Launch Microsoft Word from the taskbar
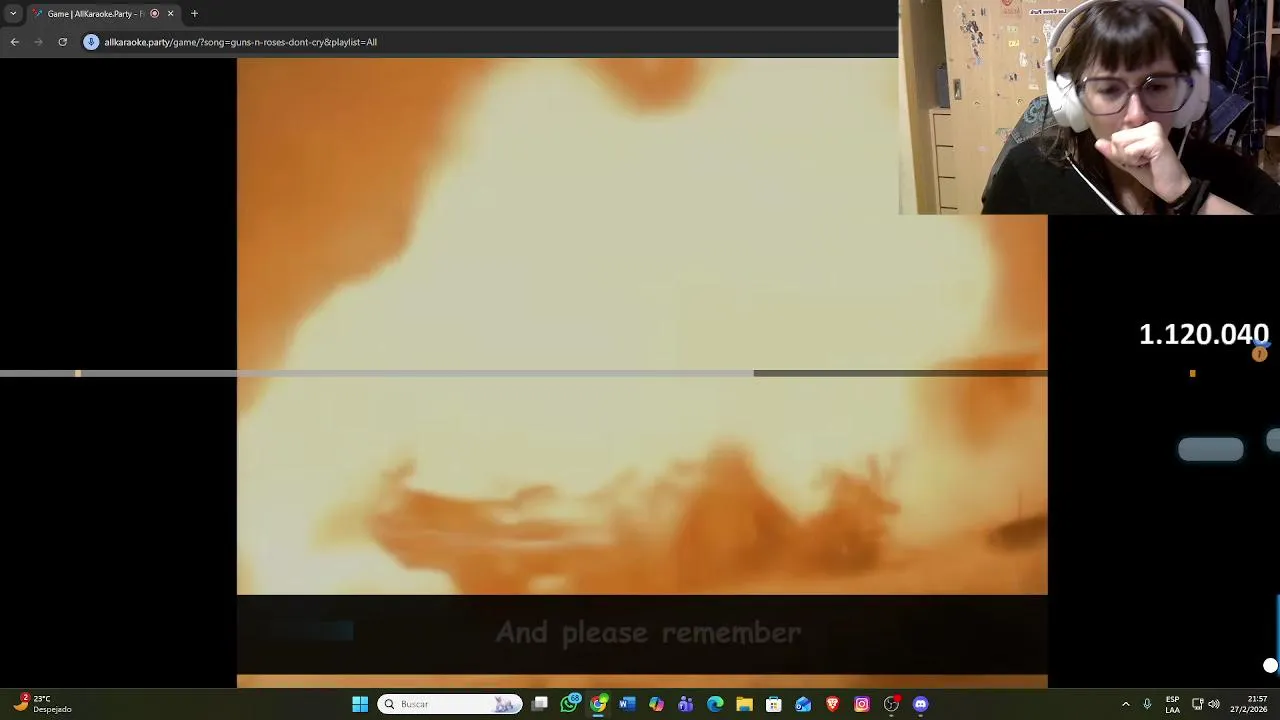 coord(627,704)
